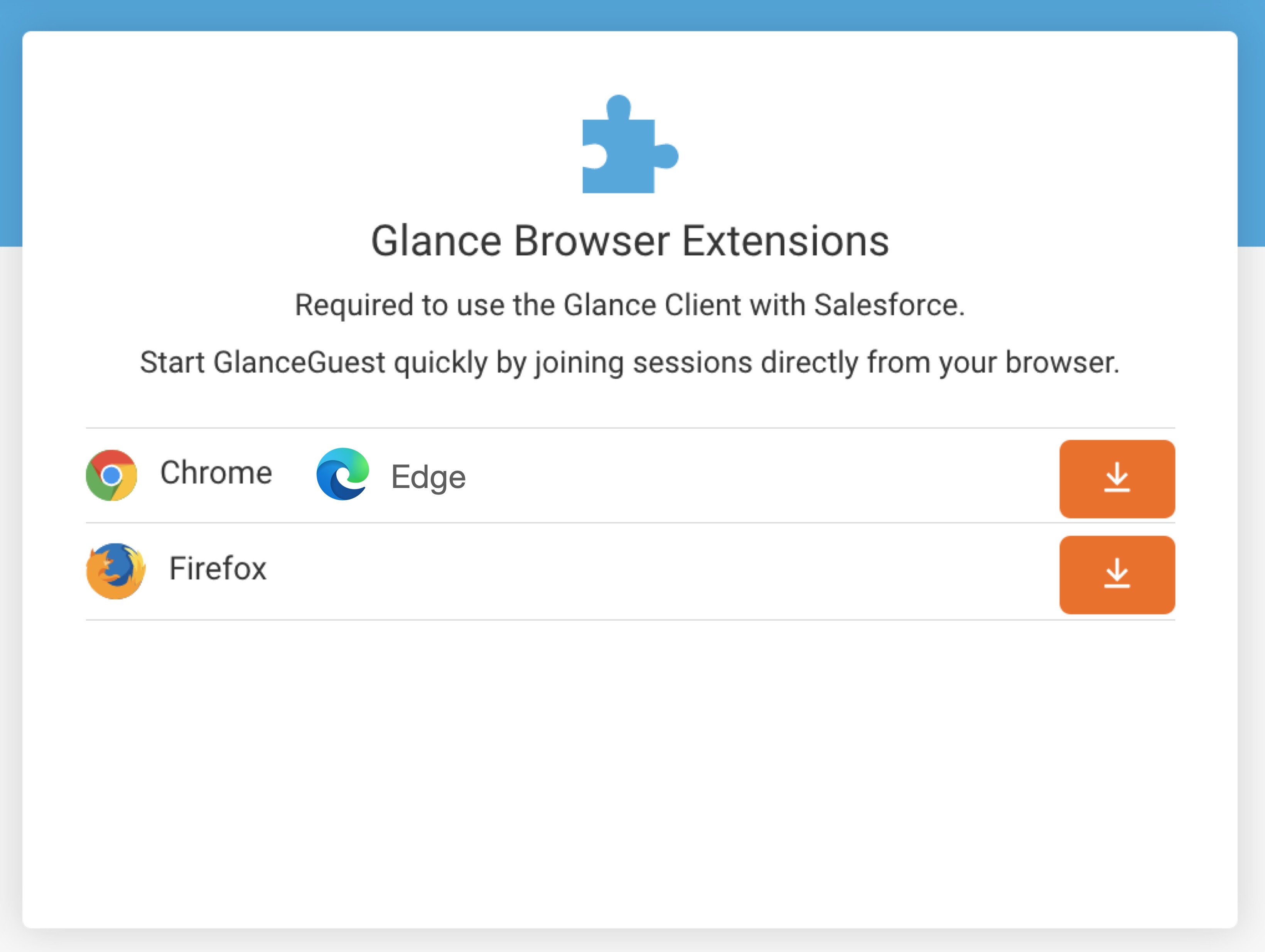The width and height of the screenshot is (1265, 952).
Task: Click the empty white area below Firefox row
Action: pyautogui.click(x=629, y=772)
